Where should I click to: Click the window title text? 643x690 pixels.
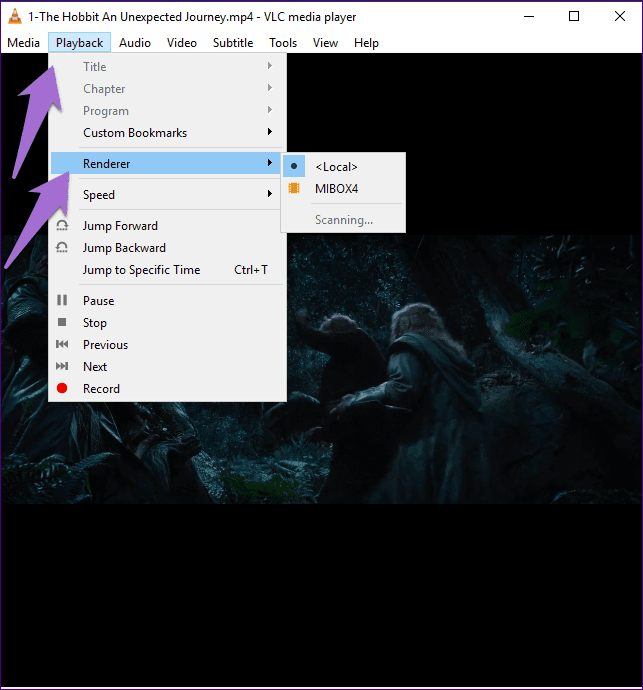pyautogui.click(x=192, y=17)
